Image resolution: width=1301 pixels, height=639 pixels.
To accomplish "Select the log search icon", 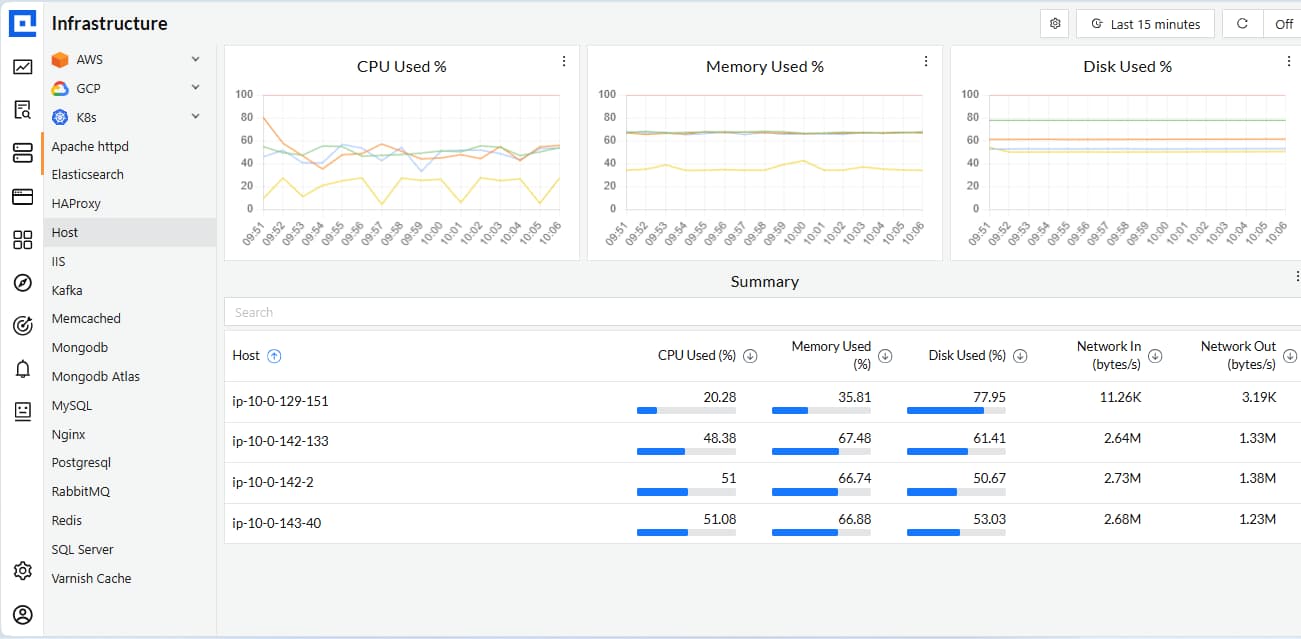I will (x=22, y=109).
